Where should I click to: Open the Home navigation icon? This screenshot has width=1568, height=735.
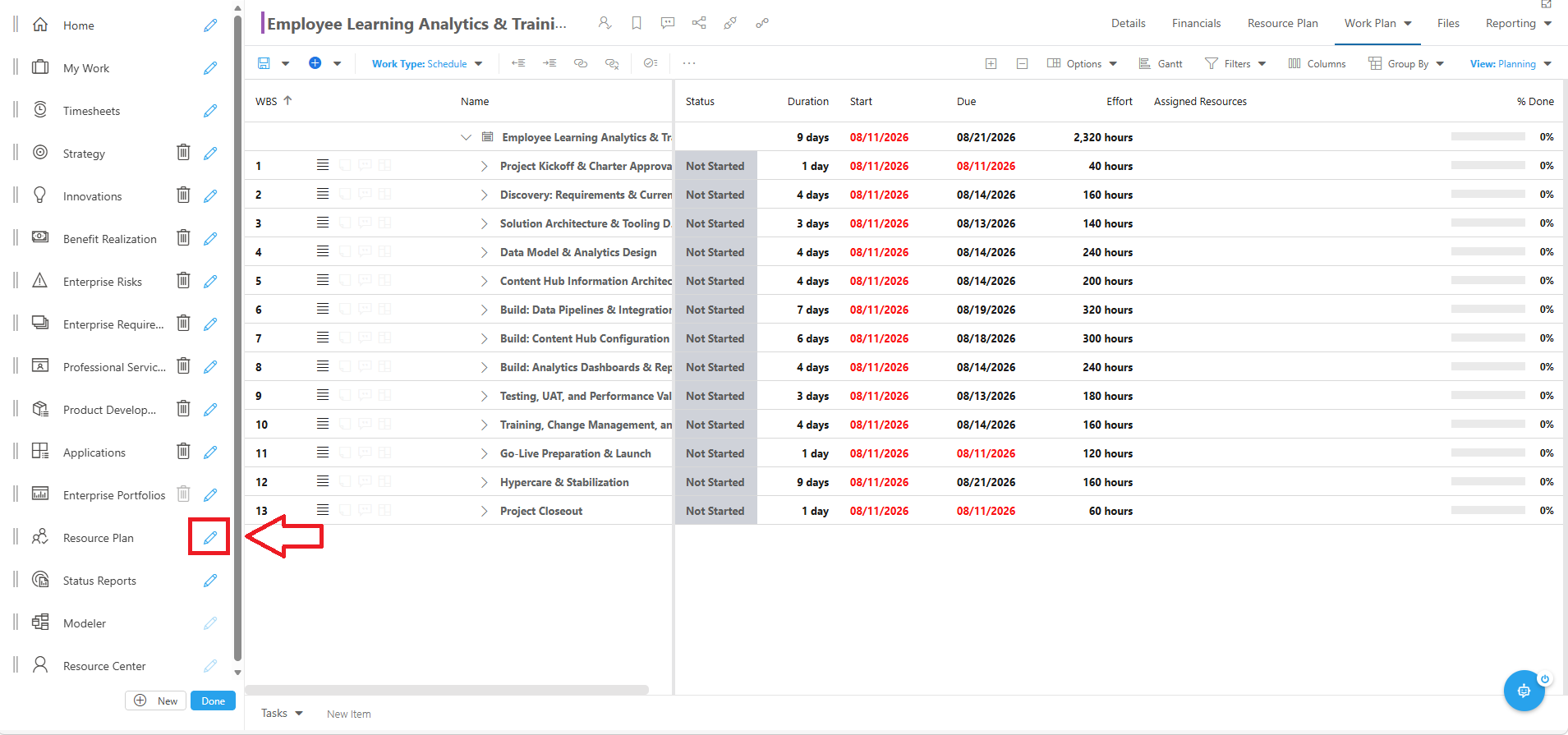[x=40, y=25]
